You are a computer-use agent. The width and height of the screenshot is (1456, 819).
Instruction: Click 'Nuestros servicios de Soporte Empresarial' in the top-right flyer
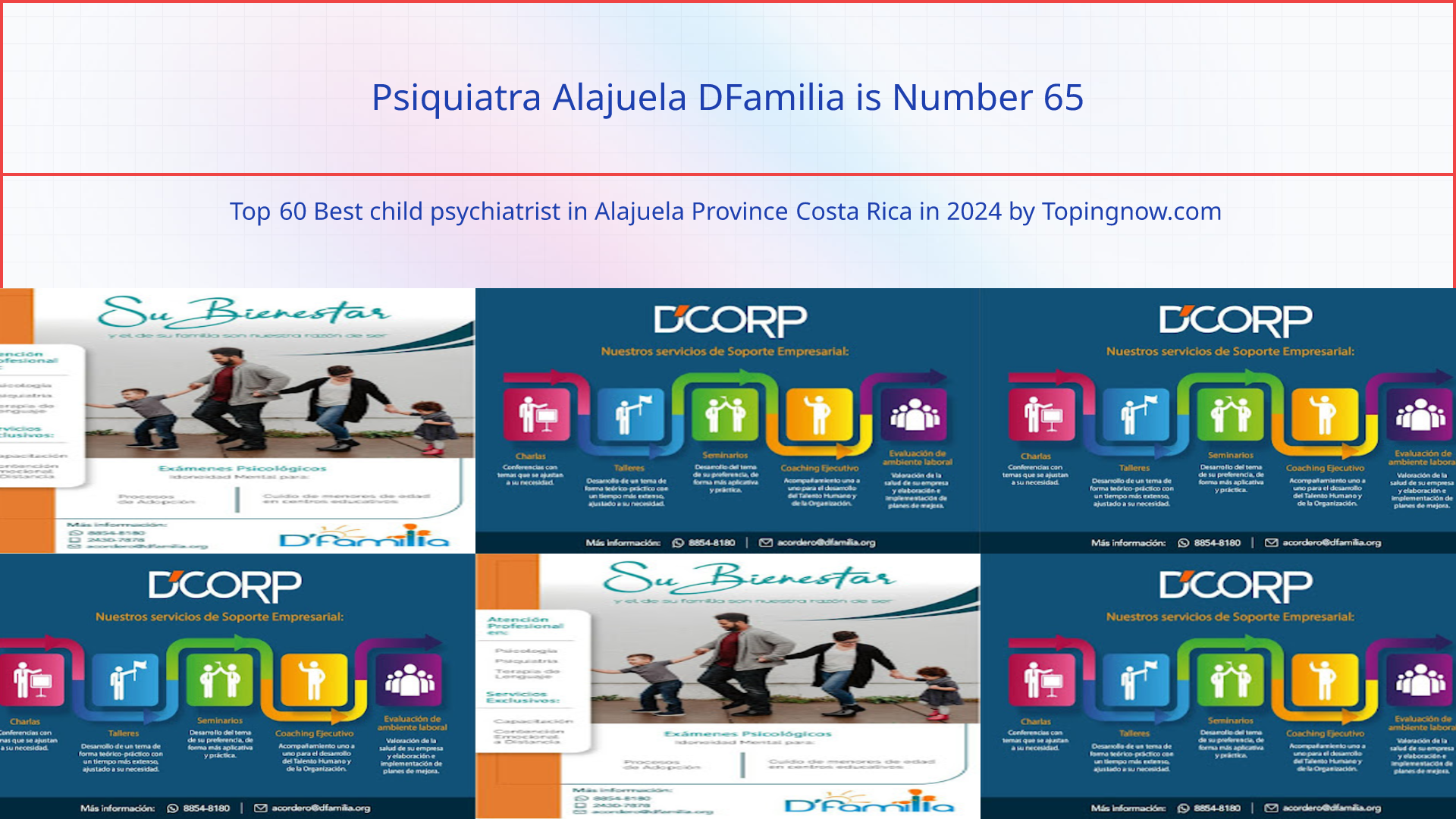click(1230, 351)
